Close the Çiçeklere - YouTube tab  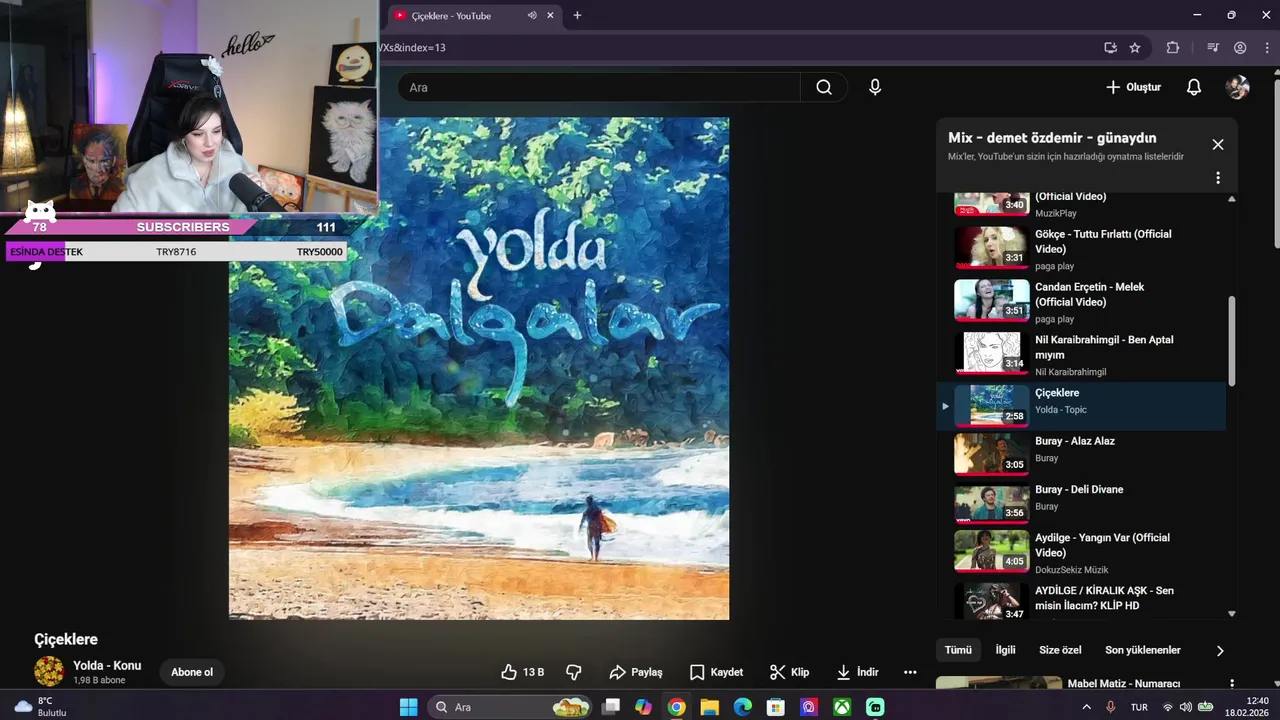click(550, 15)
